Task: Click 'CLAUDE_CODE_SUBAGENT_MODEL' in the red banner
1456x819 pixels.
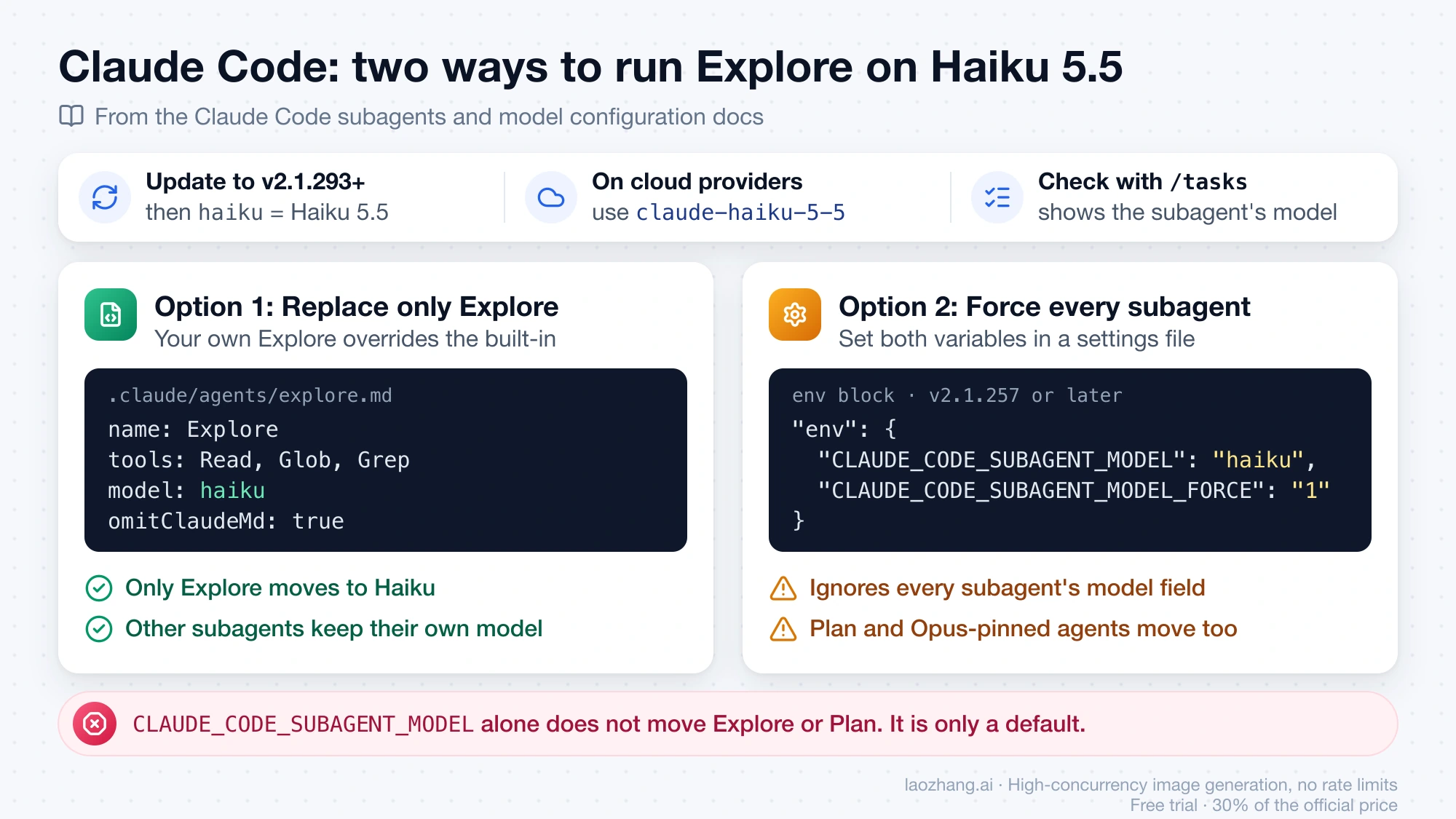Action: [x=304, y=724]
